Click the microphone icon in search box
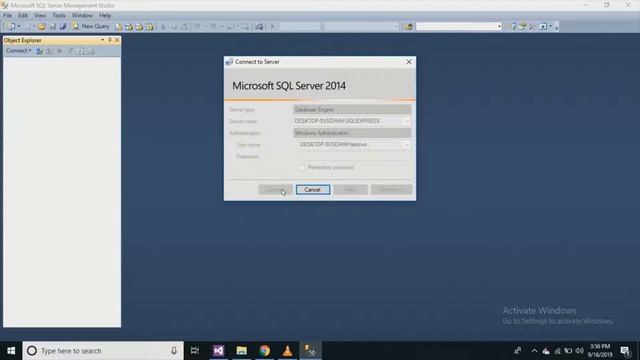Screen dimensions: 640x360 click(x=174, y=351)
